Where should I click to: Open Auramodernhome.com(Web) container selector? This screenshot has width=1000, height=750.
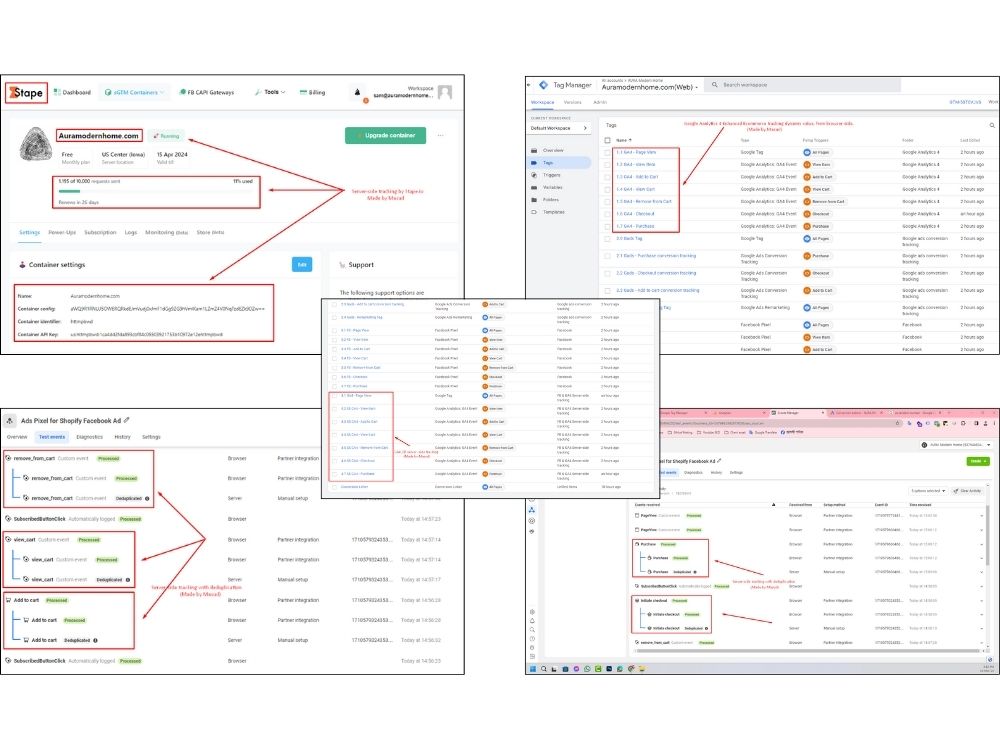click(650, 87)
